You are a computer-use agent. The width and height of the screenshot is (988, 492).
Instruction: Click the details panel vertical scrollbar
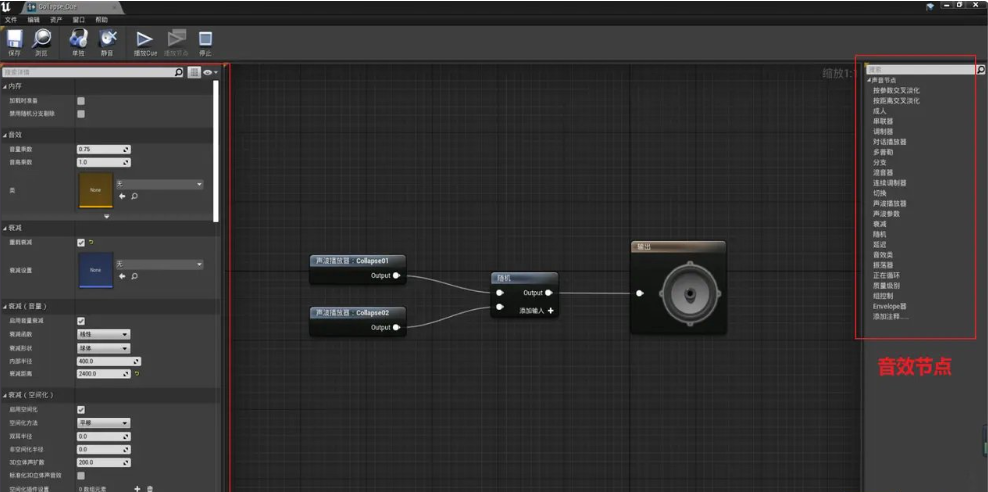coord(216,151)
